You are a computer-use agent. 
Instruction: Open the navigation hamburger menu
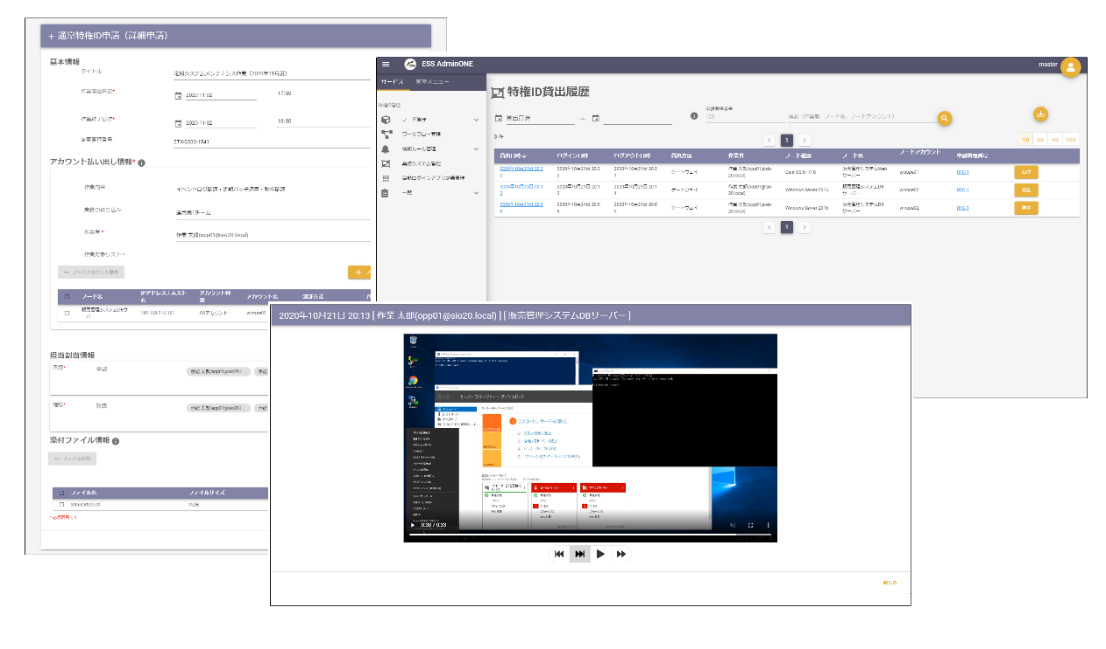click(384, 64)
